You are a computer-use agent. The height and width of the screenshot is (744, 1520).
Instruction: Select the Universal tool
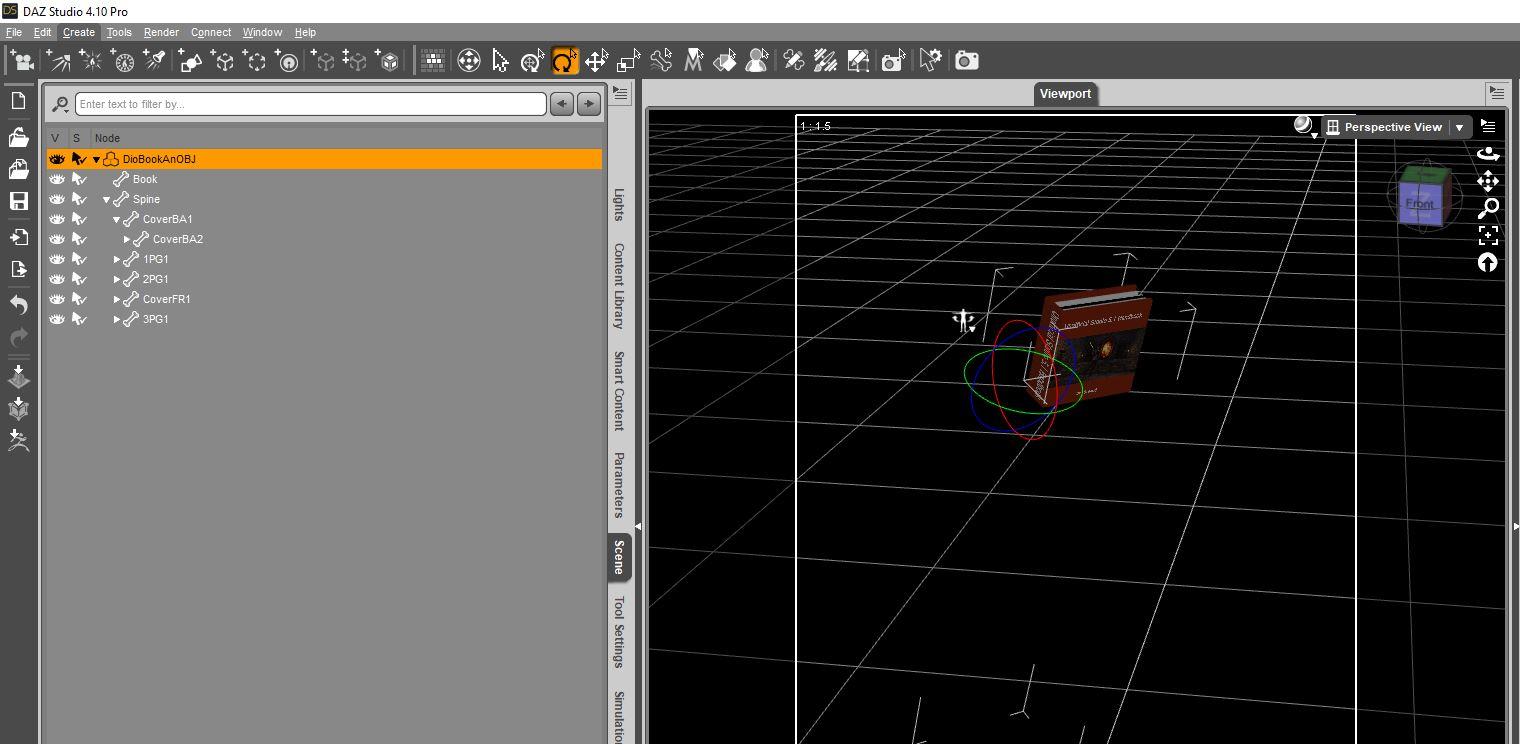(533, 61)
